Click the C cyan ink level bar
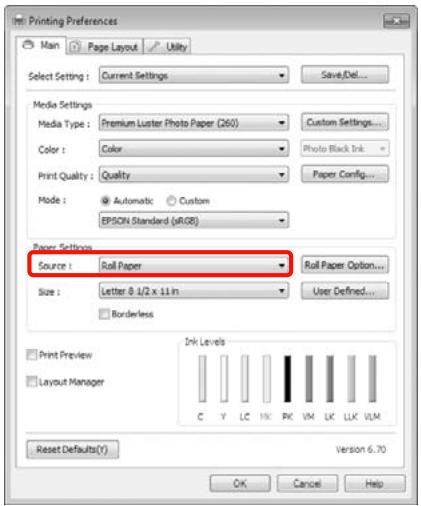The width and height of the screenshot is (421, 506). coord(202,379)
